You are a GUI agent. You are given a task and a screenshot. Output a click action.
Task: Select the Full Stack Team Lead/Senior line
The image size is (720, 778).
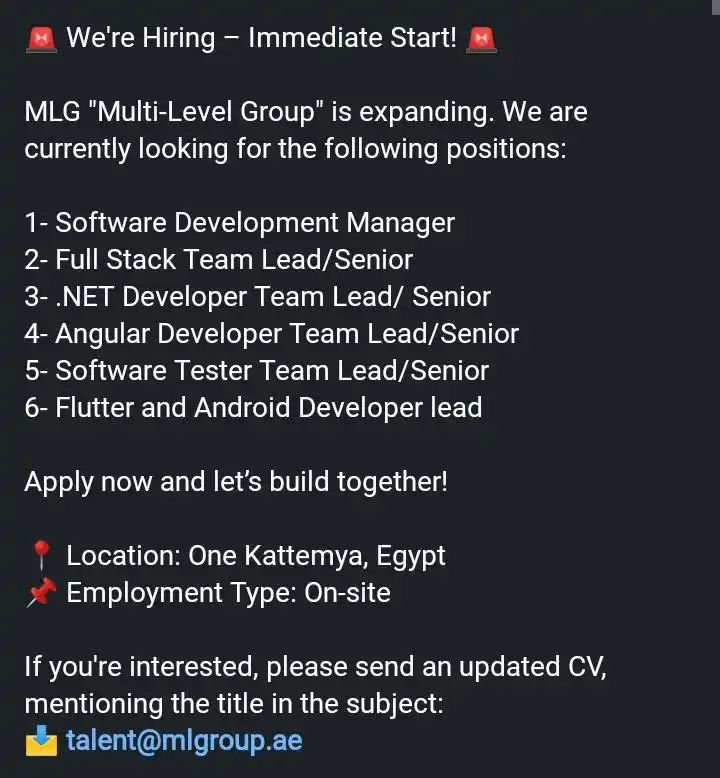[x=219, y=259]
